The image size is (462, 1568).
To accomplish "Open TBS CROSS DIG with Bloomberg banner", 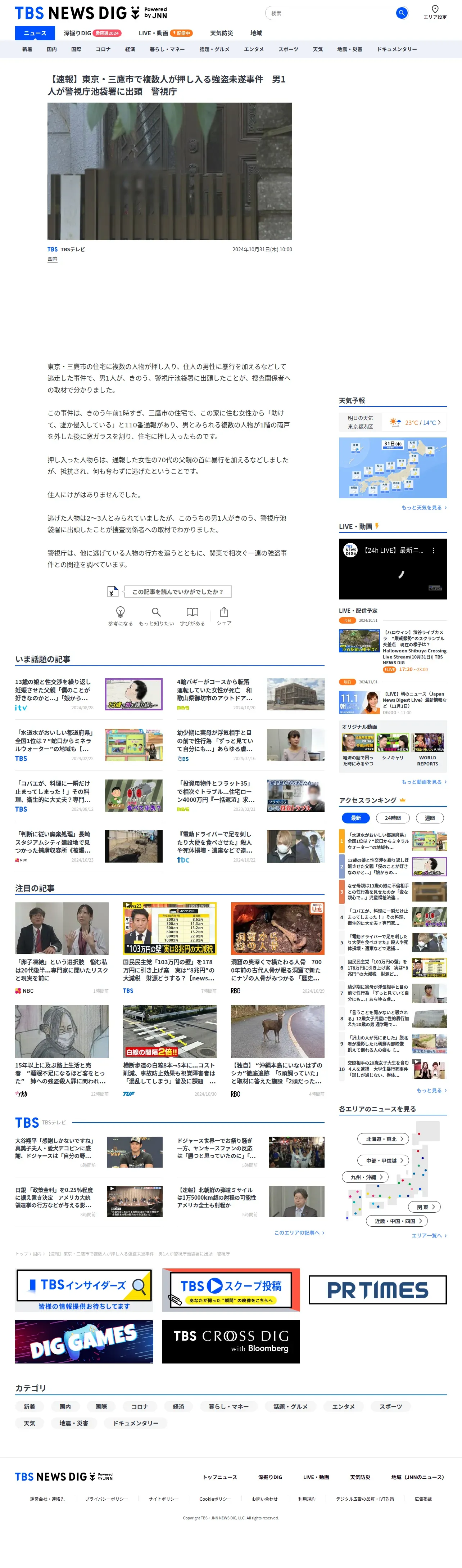I will (x=231, y=1341).
